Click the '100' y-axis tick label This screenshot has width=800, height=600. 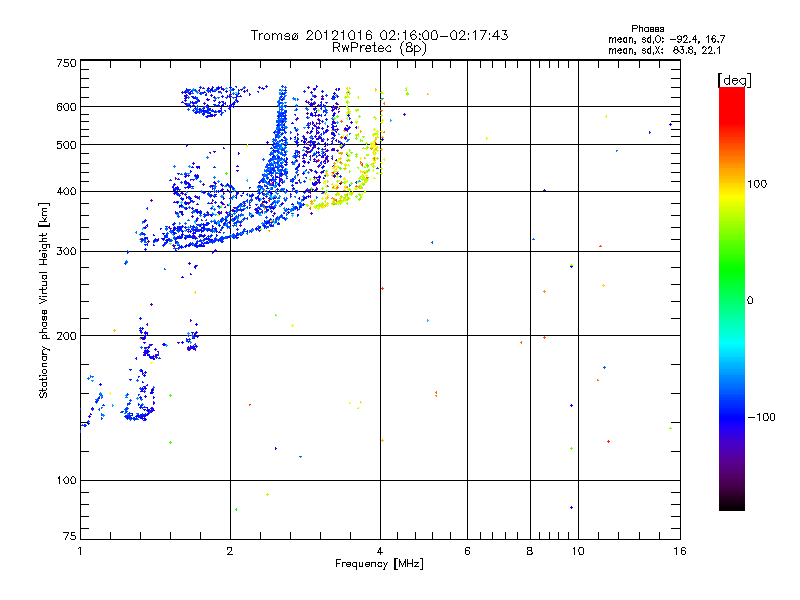pyautogui.click(x=66, y=480)
